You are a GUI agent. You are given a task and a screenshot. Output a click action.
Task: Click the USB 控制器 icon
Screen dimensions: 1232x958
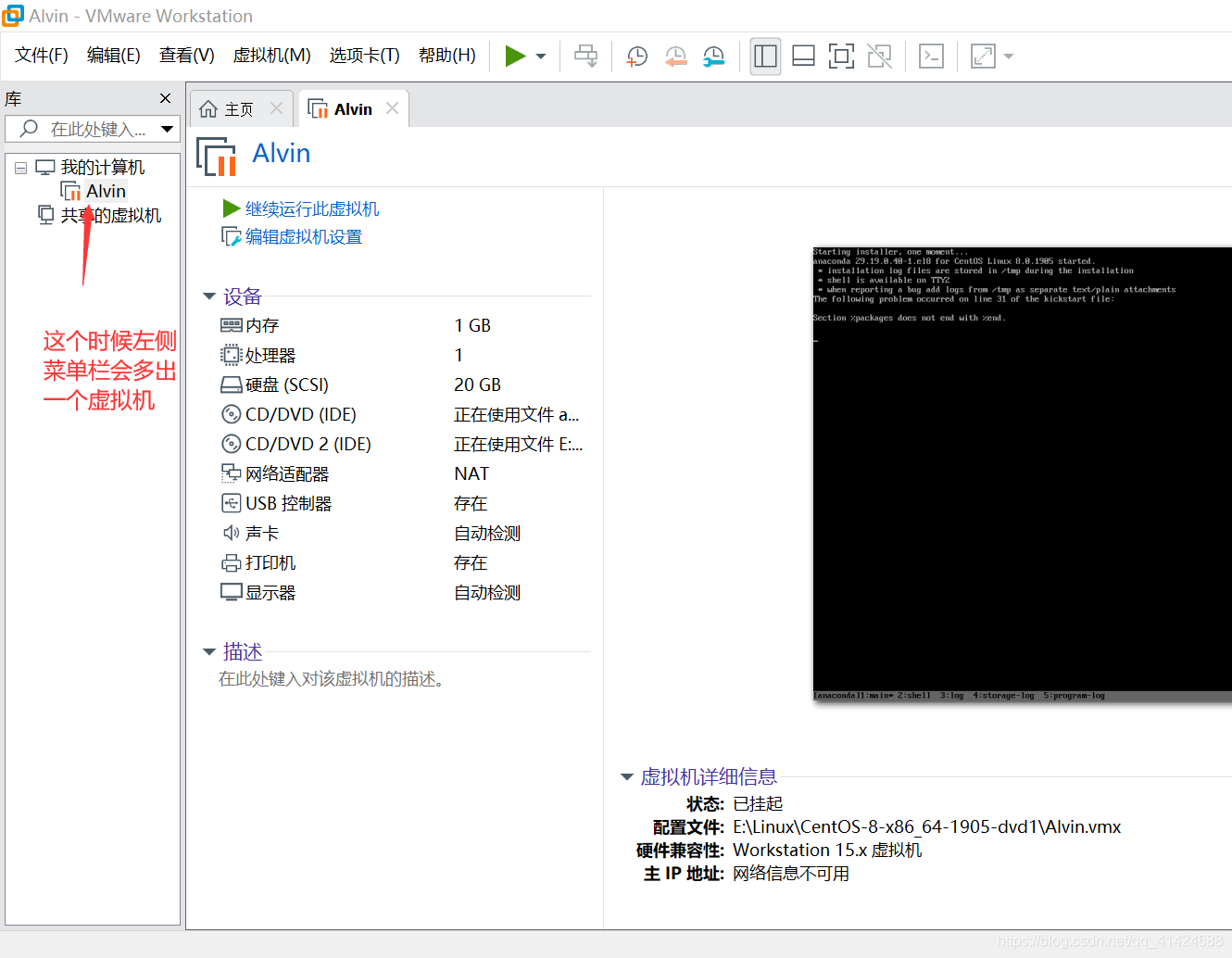click(231, 503)
